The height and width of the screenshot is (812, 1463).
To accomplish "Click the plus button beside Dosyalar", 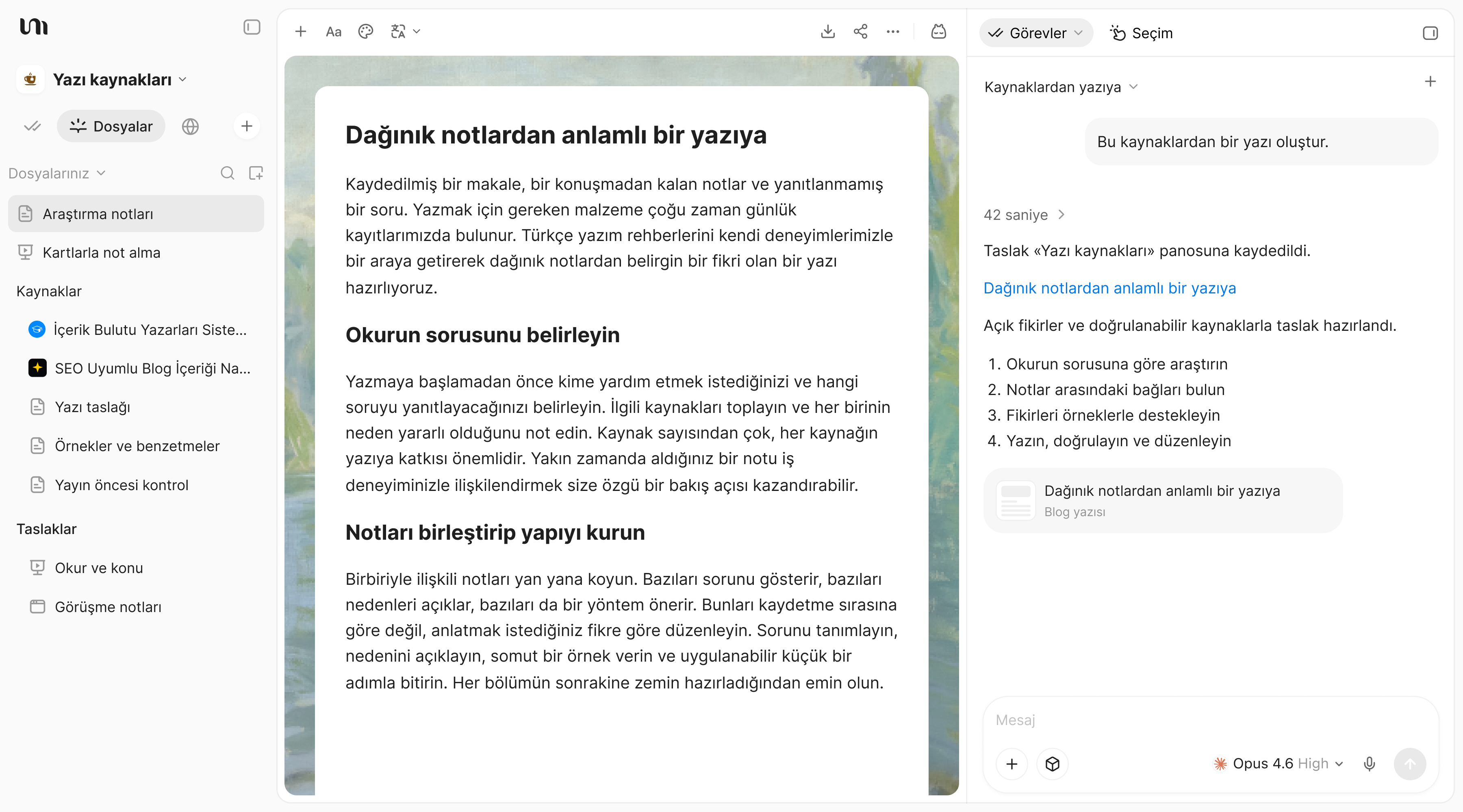I will [247, 126].
